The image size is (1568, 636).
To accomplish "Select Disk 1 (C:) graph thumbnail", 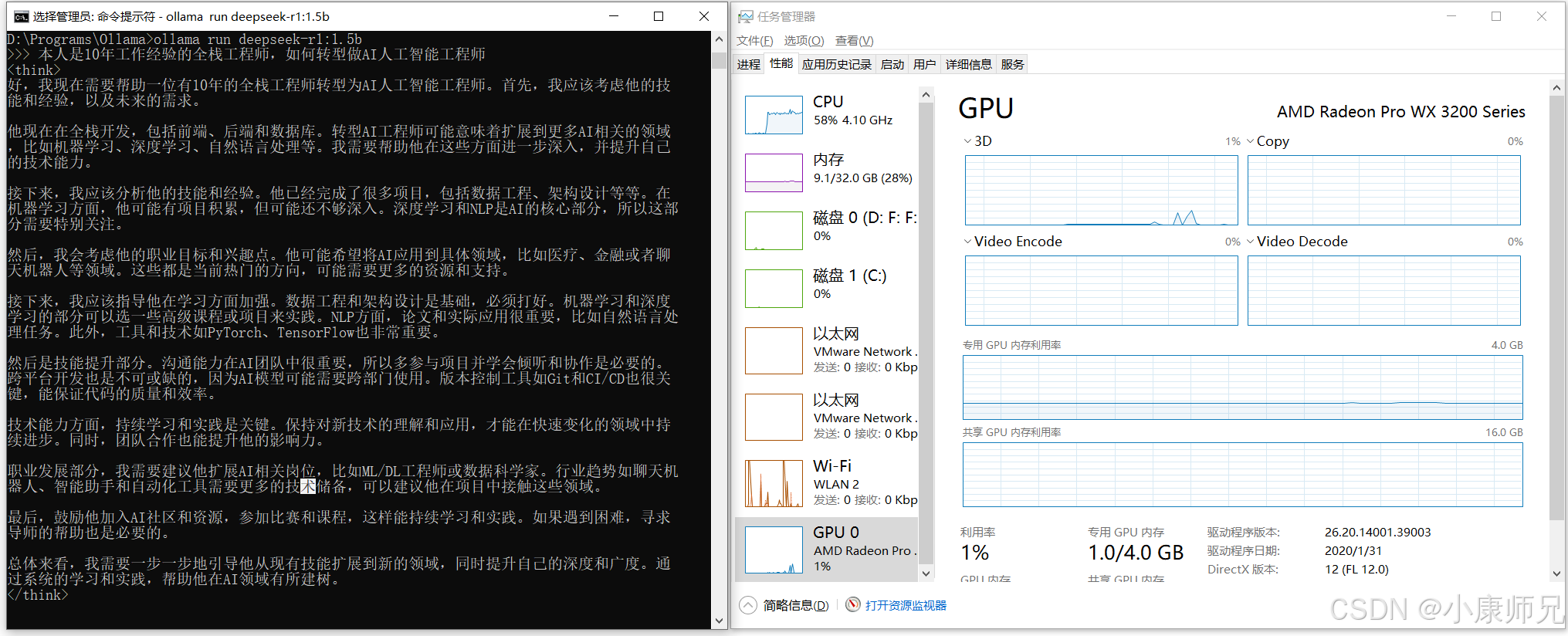I will point(774,289).
